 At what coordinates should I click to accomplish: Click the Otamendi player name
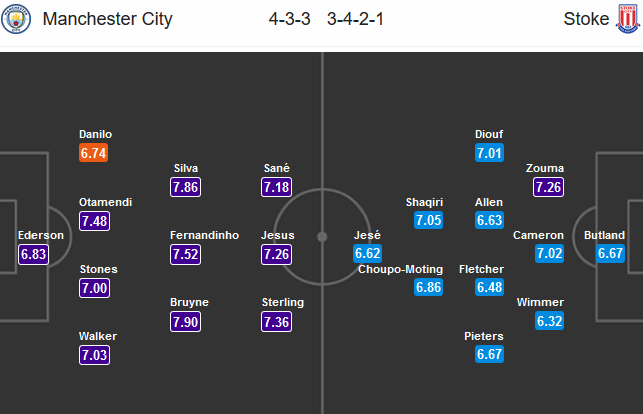point(105,202)
